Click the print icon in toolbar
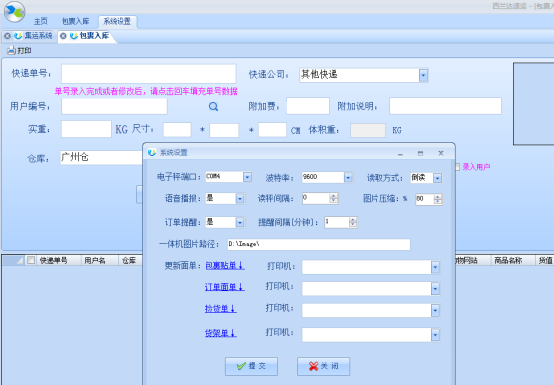The height and width of the screenshot is (385, 554). (x=11, y=51)
